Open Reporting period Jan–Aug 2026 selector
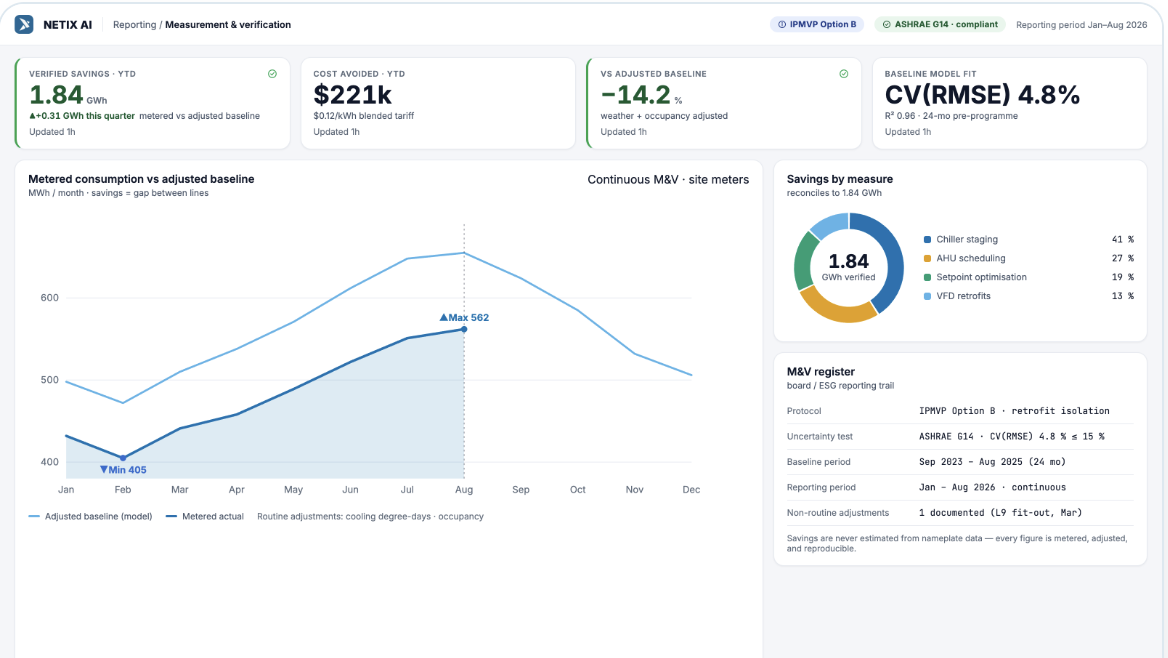The width and height of the screenshot is (1168, 658). (1082, 25)
